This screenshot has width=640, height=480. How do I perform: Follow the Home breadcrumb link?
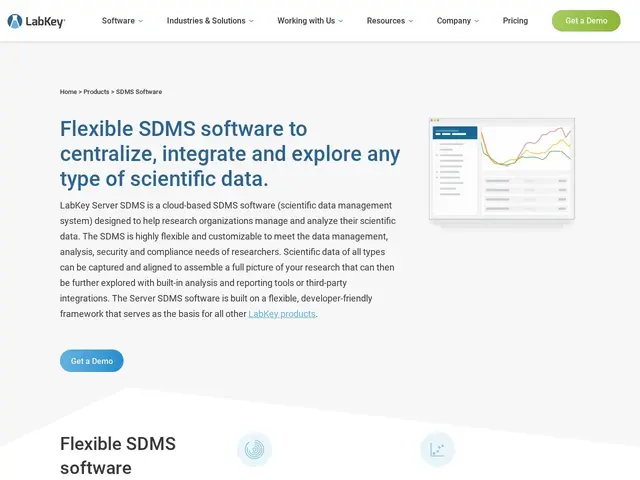pos(68,92)
